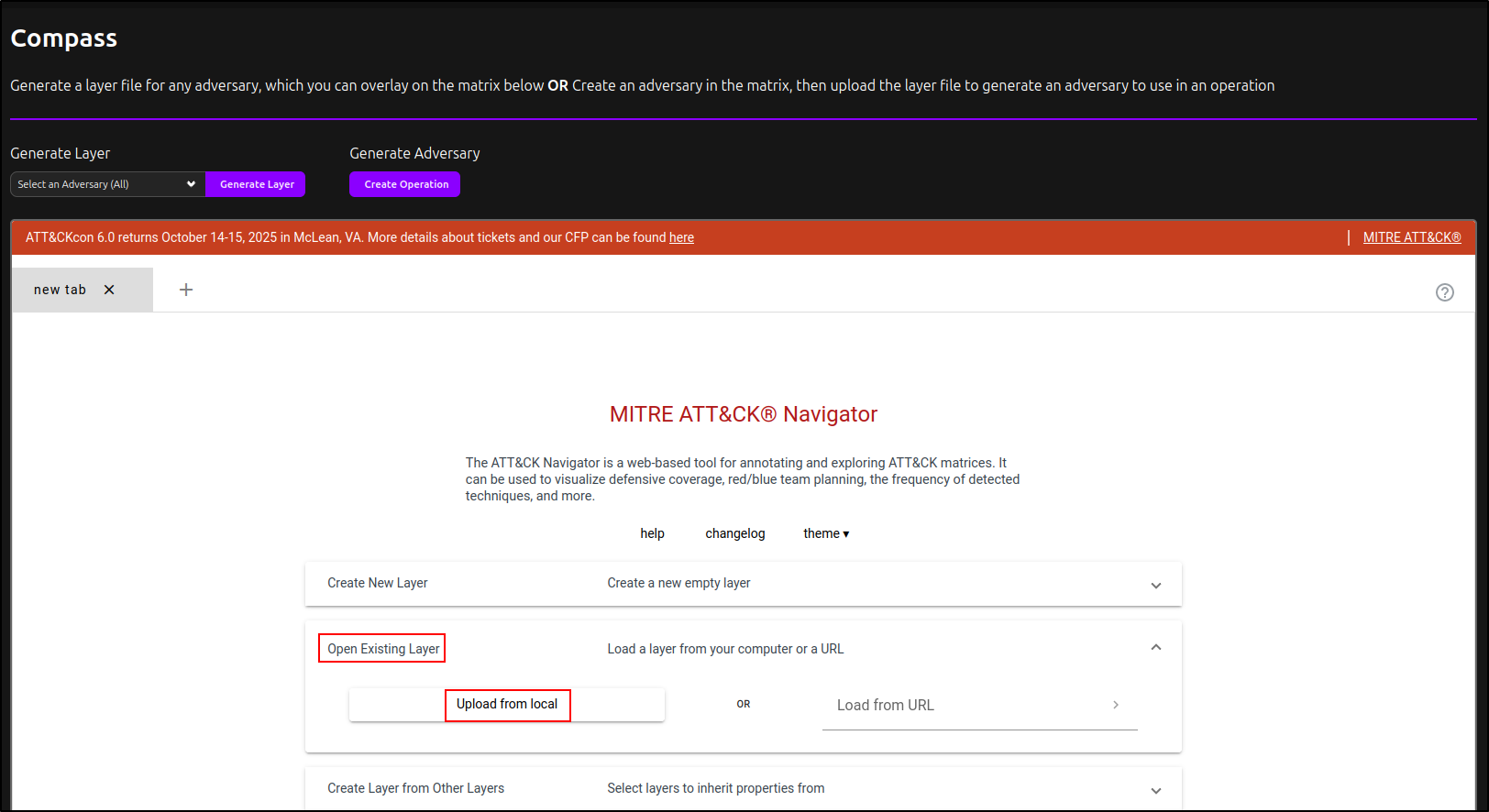Open the theme dropdown menu
The width and height of the screenshot is (1489, 812).
pyautogui.click(x=825, y=533)
